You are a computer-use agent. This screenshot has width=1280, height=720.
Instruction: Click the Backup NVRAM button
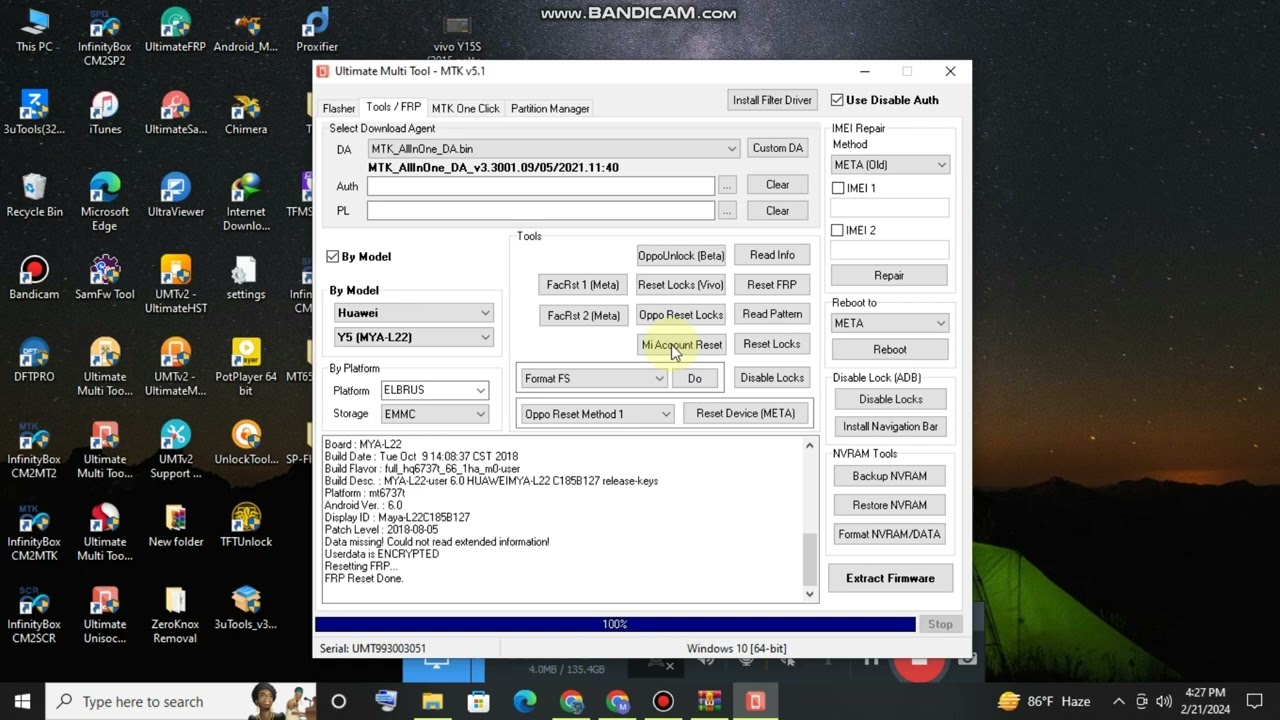point(889,476)
